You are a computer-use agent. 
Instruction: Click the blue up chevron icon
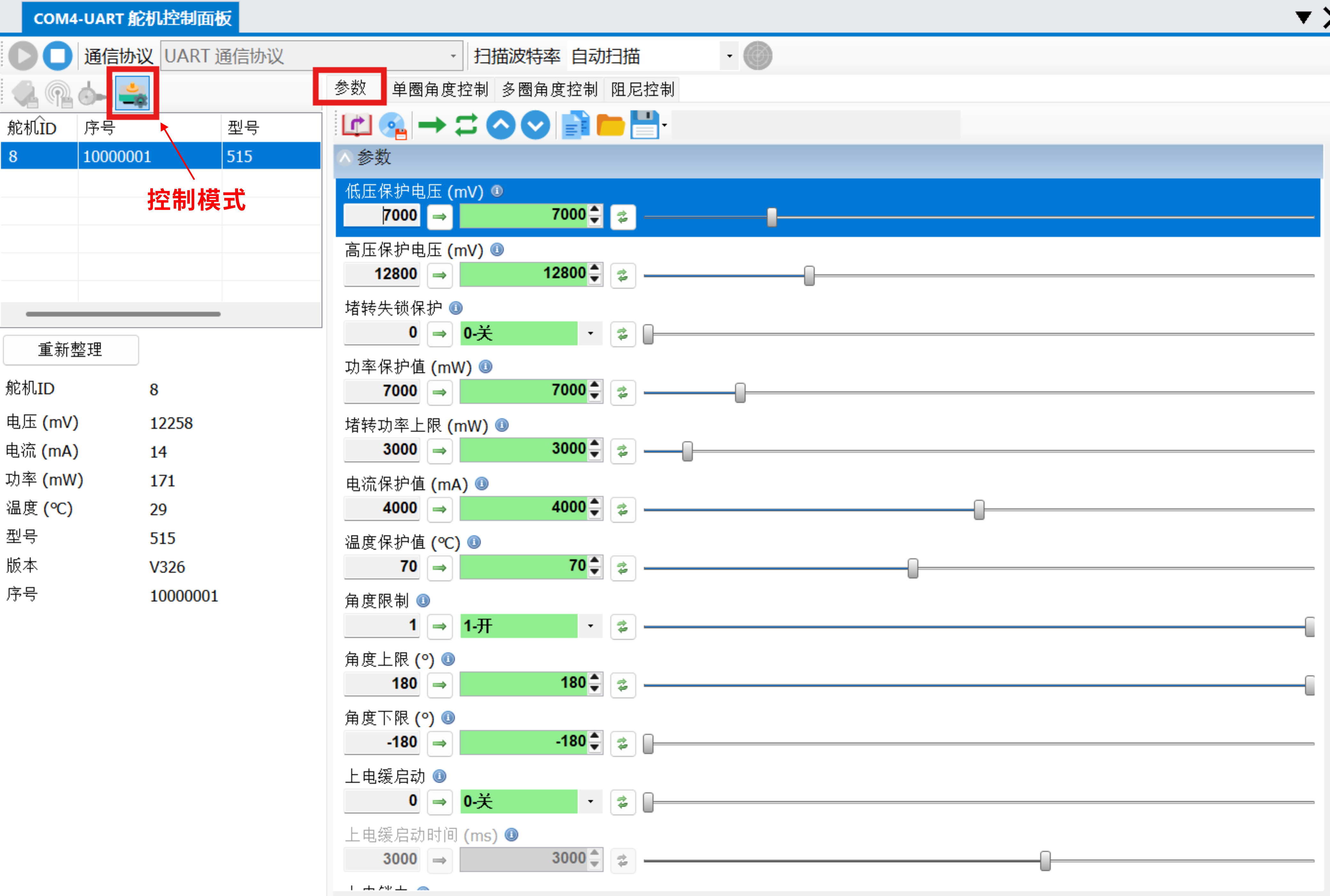click(x=501, y=124)
